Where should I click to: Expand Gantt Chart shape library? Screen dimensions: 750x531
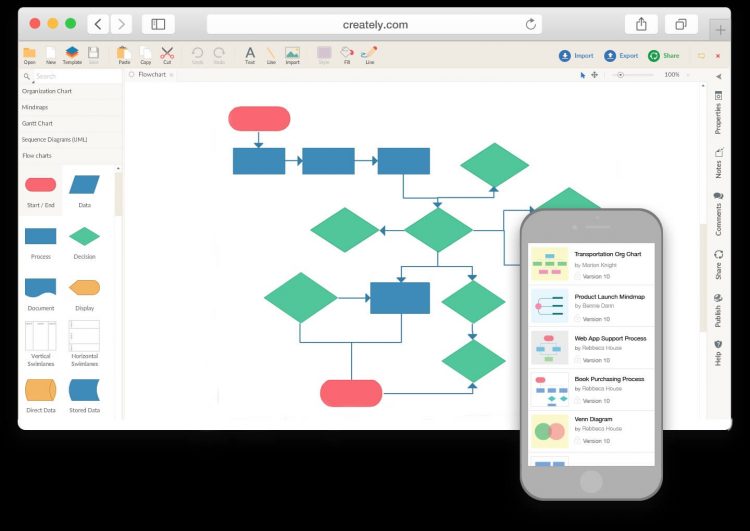click(70, 123)
